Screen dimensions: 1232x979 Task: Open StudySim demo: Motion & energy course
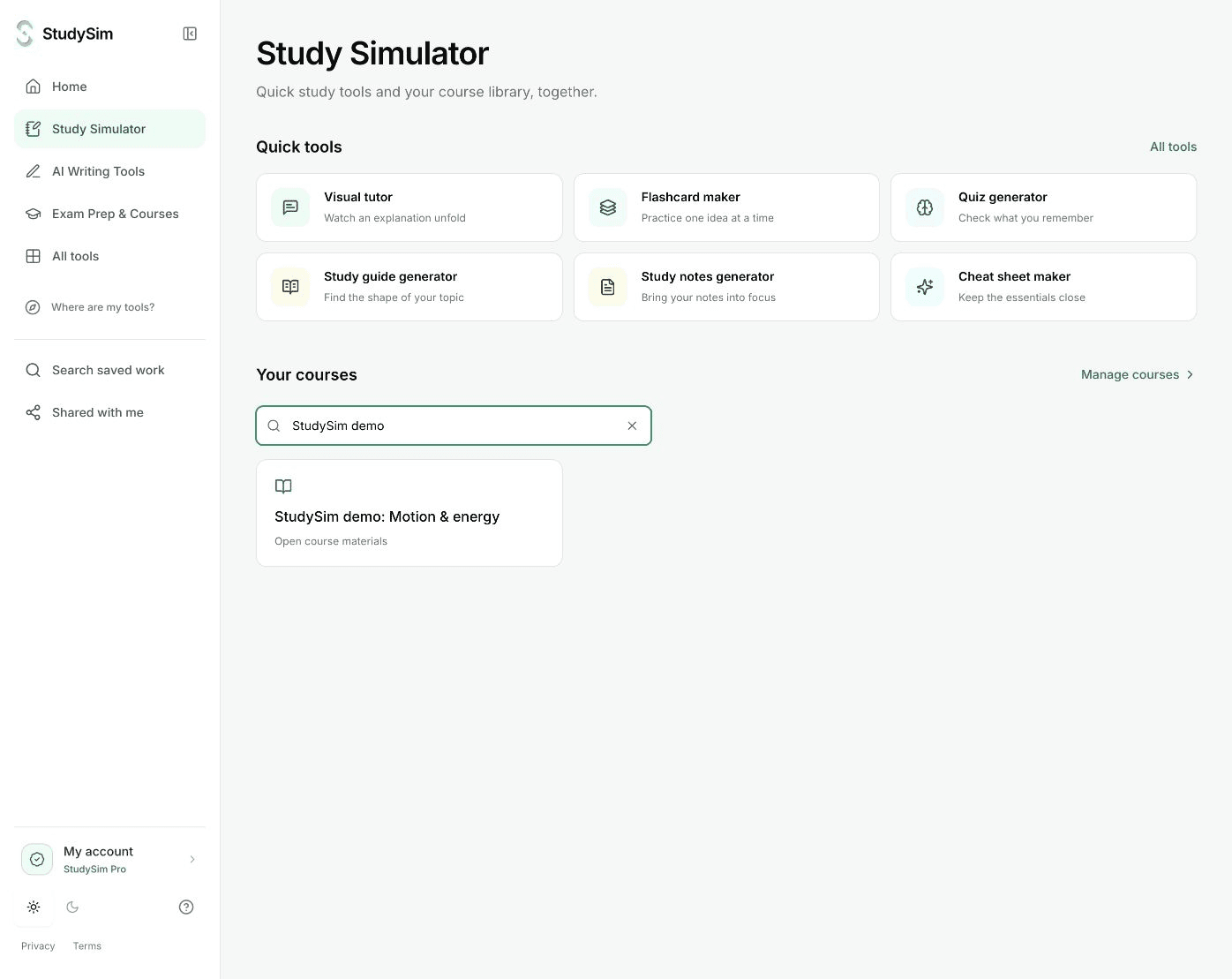pos(409,513)
